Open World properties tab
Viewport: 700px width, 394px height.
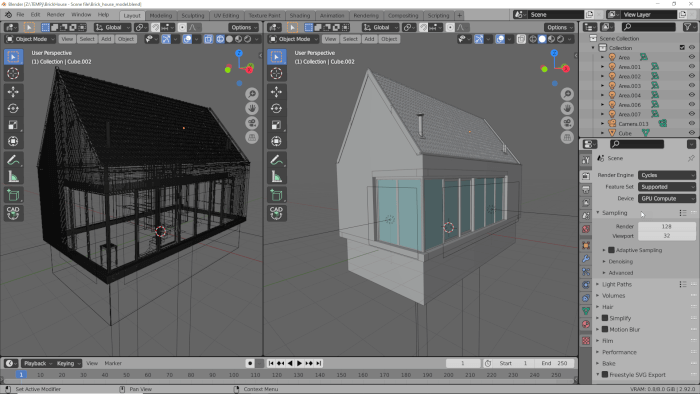click(x=586, y=229)
